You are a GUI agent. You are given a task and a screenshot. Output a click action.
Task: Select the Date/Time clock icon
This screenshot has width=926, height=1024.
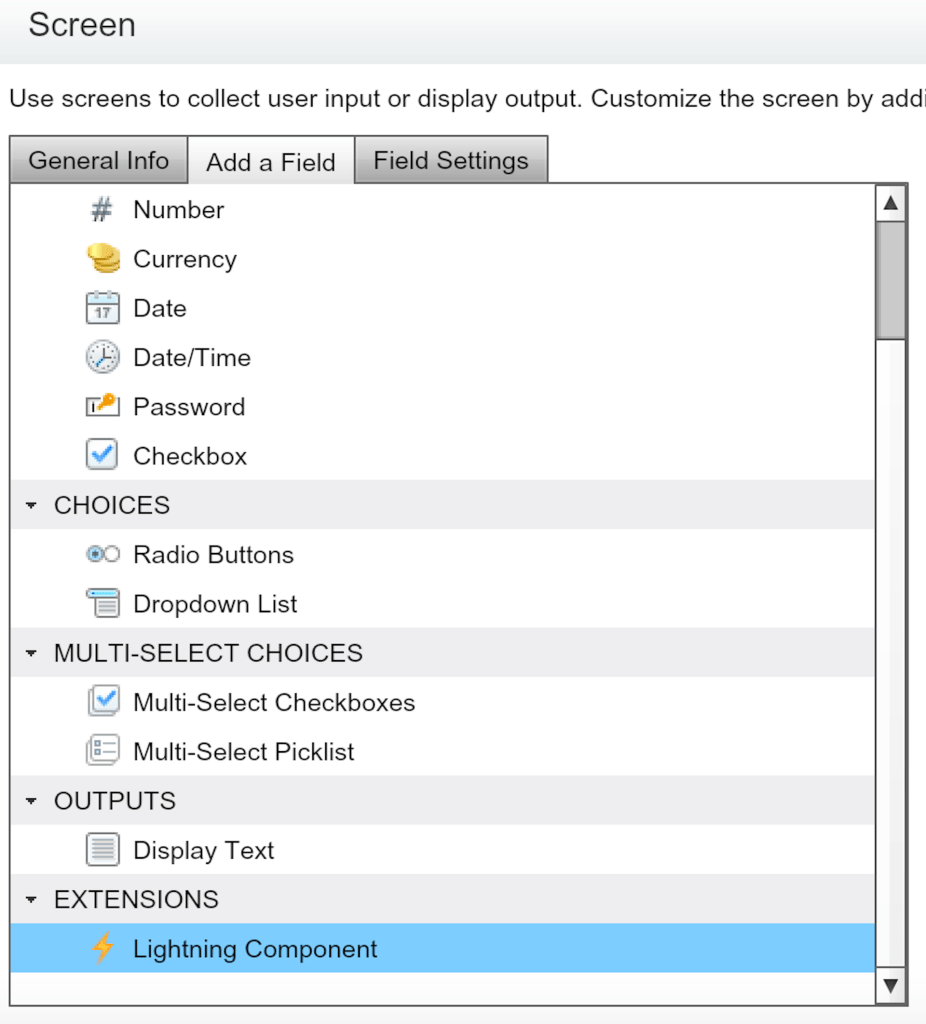[102, 357]
